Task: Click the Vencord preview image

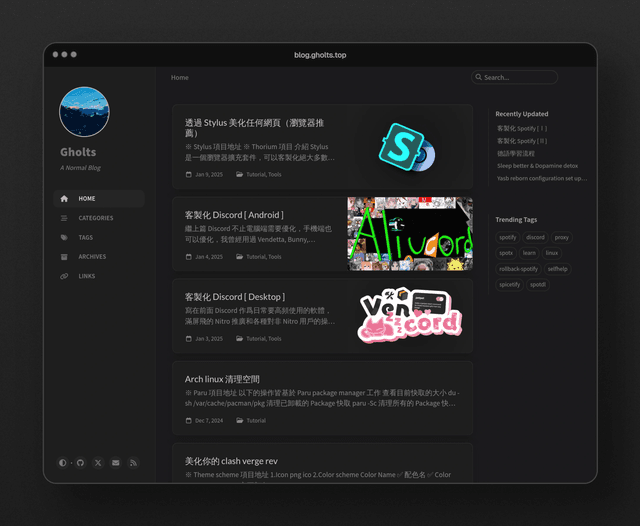Action: pyautogui.click(x=410, y=315)
